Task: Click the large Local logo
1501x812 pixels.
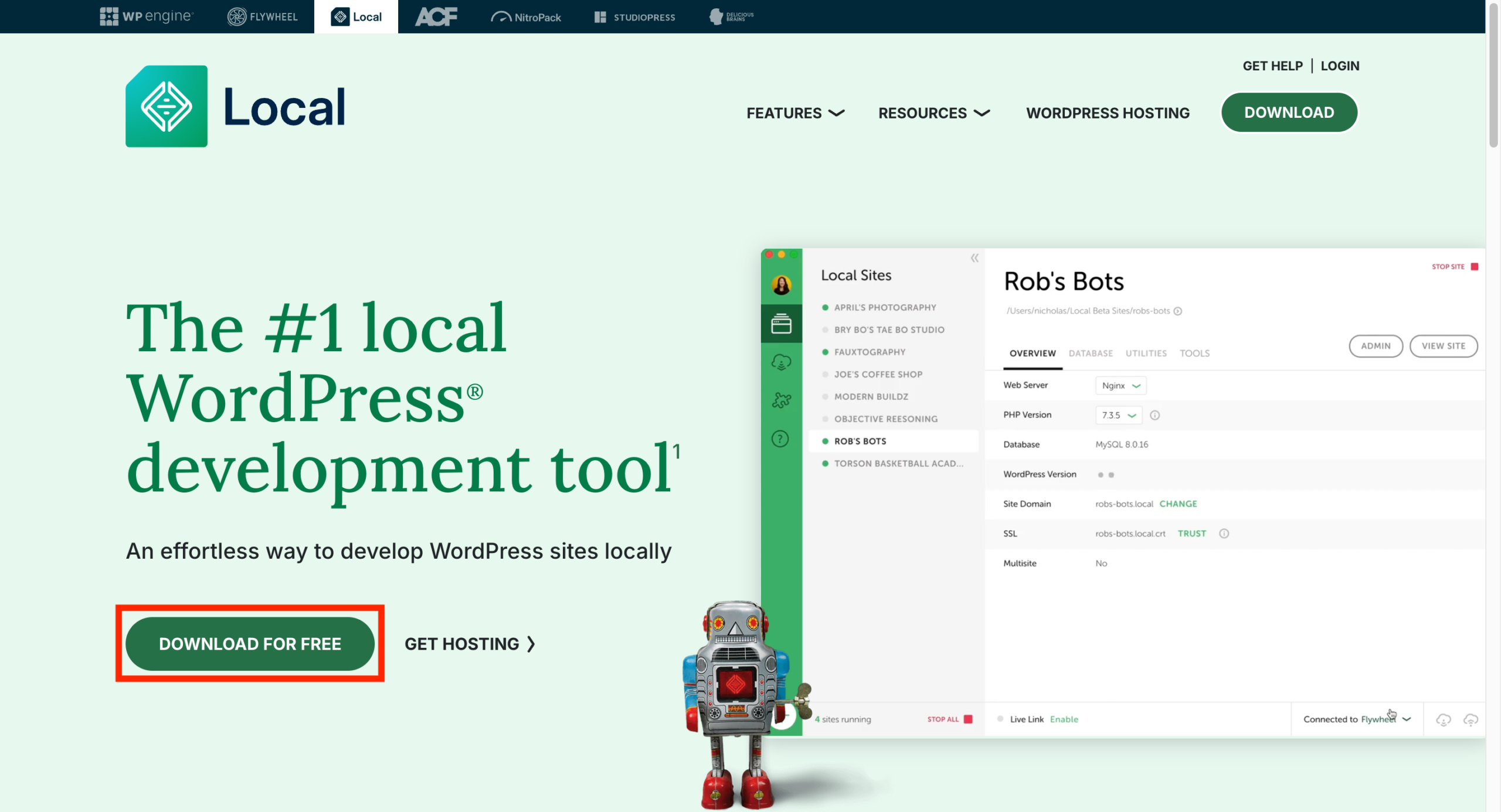Action: point(235,106)
